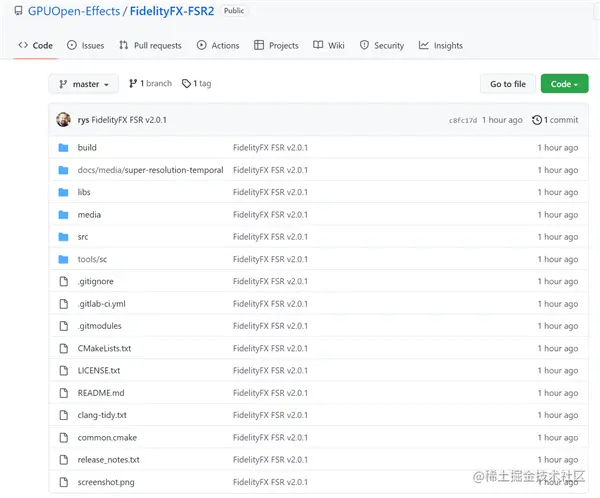The width and height of the screenshot is (600, 498).
Task: Open the commit message in the build row
Action: click(270, 147)
